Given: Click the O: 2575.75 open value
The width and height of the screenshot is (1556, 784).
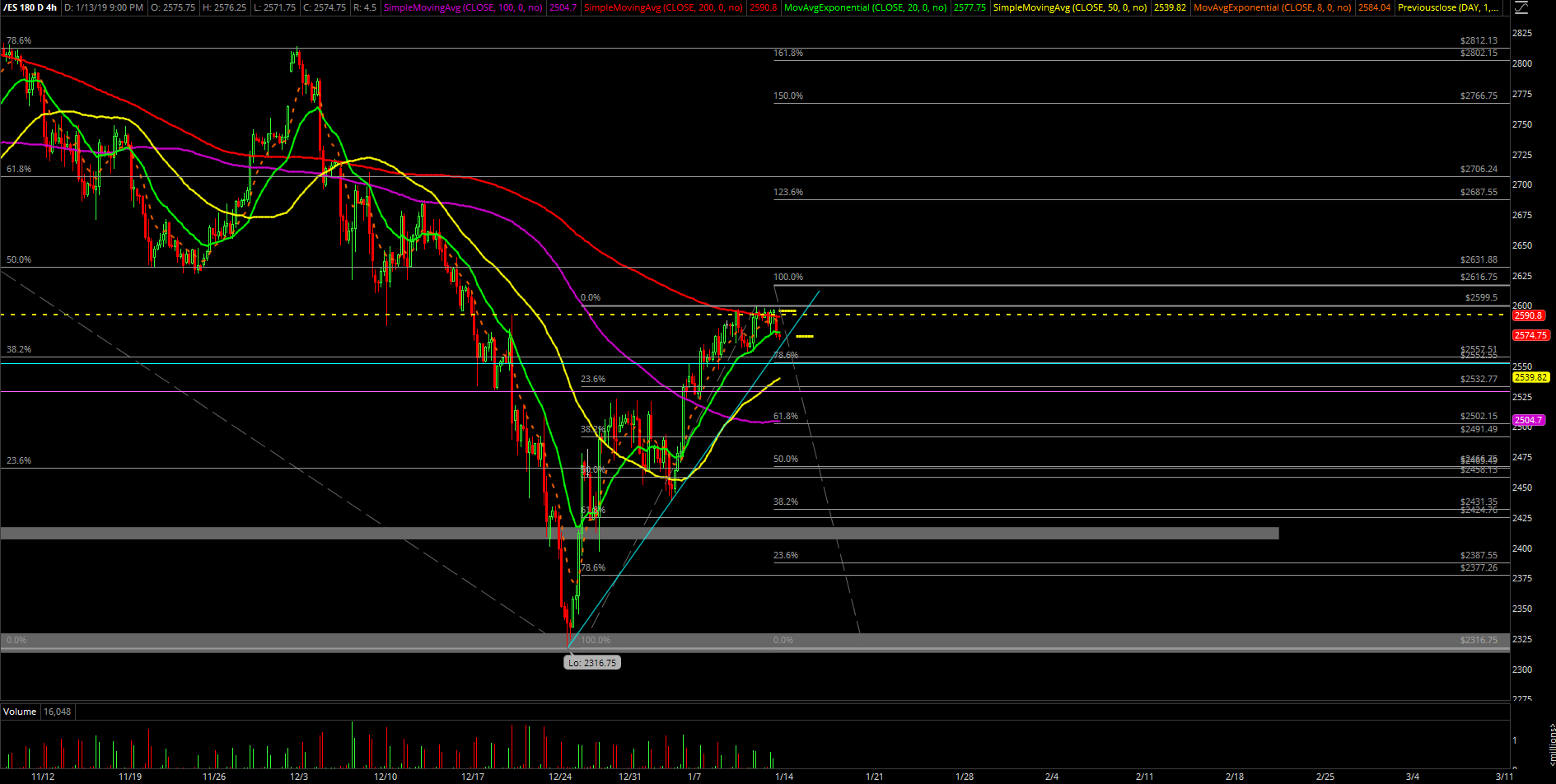Looking at the screenshot, I should [173, 7].
